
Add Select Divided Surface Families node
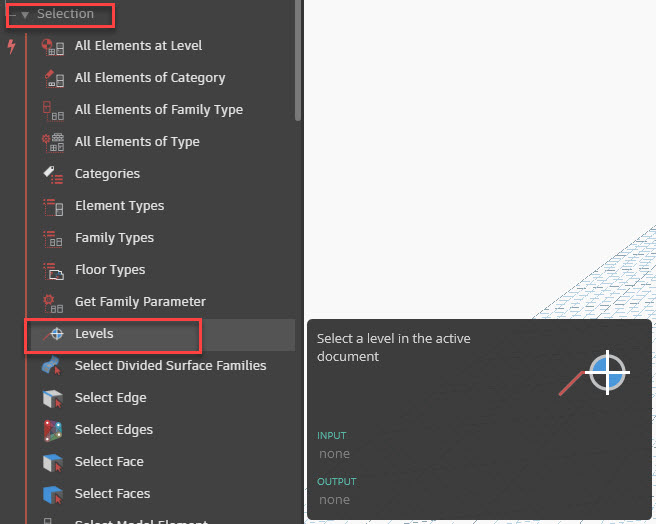(171, 365)
